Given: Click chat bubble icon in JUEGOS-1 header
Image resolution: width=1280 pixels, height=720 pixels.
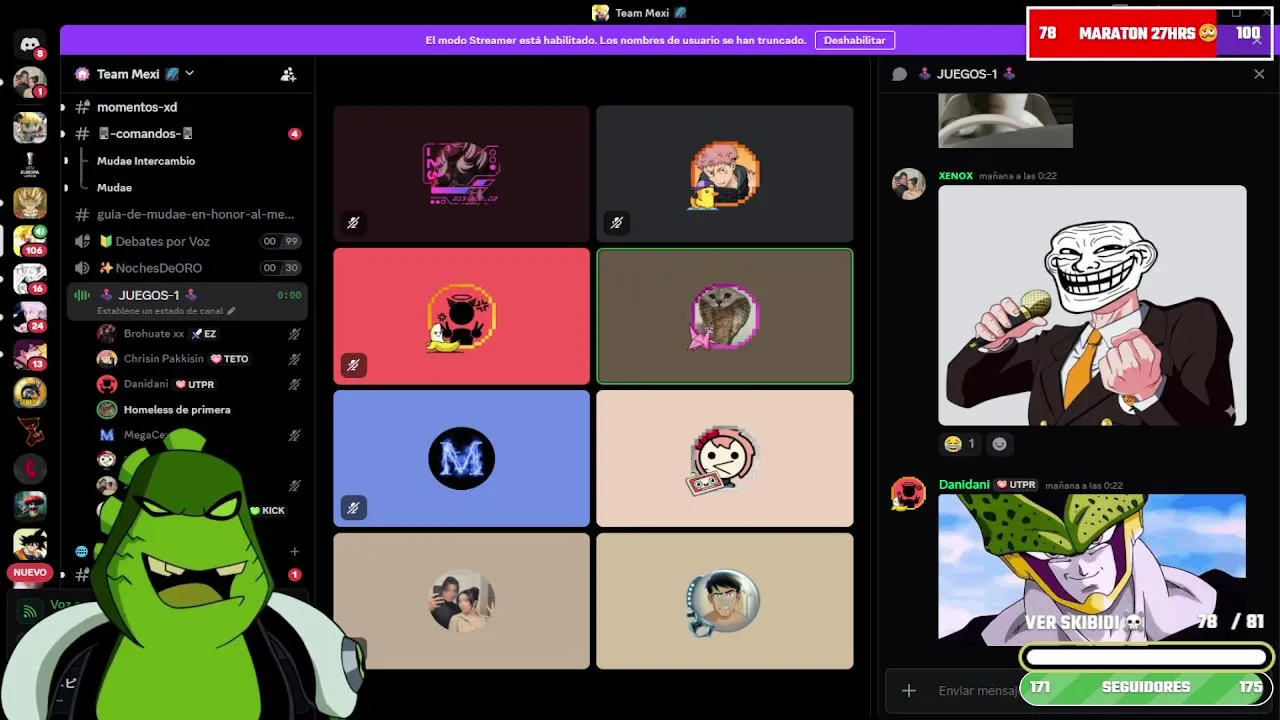Looking at the screenshot, I should [x=899, y=74].
